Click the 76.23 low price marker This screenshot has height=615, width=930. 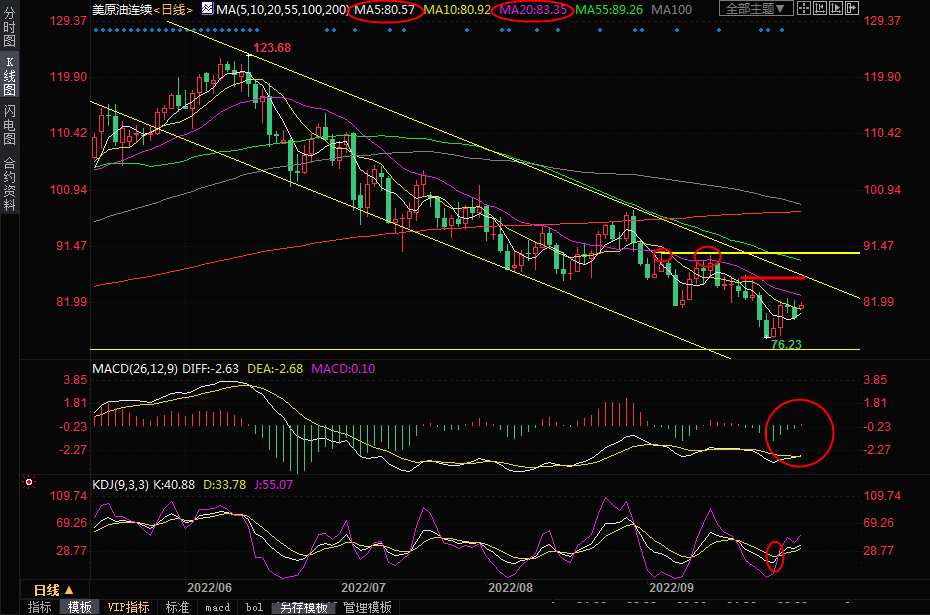tap(787, 344)
